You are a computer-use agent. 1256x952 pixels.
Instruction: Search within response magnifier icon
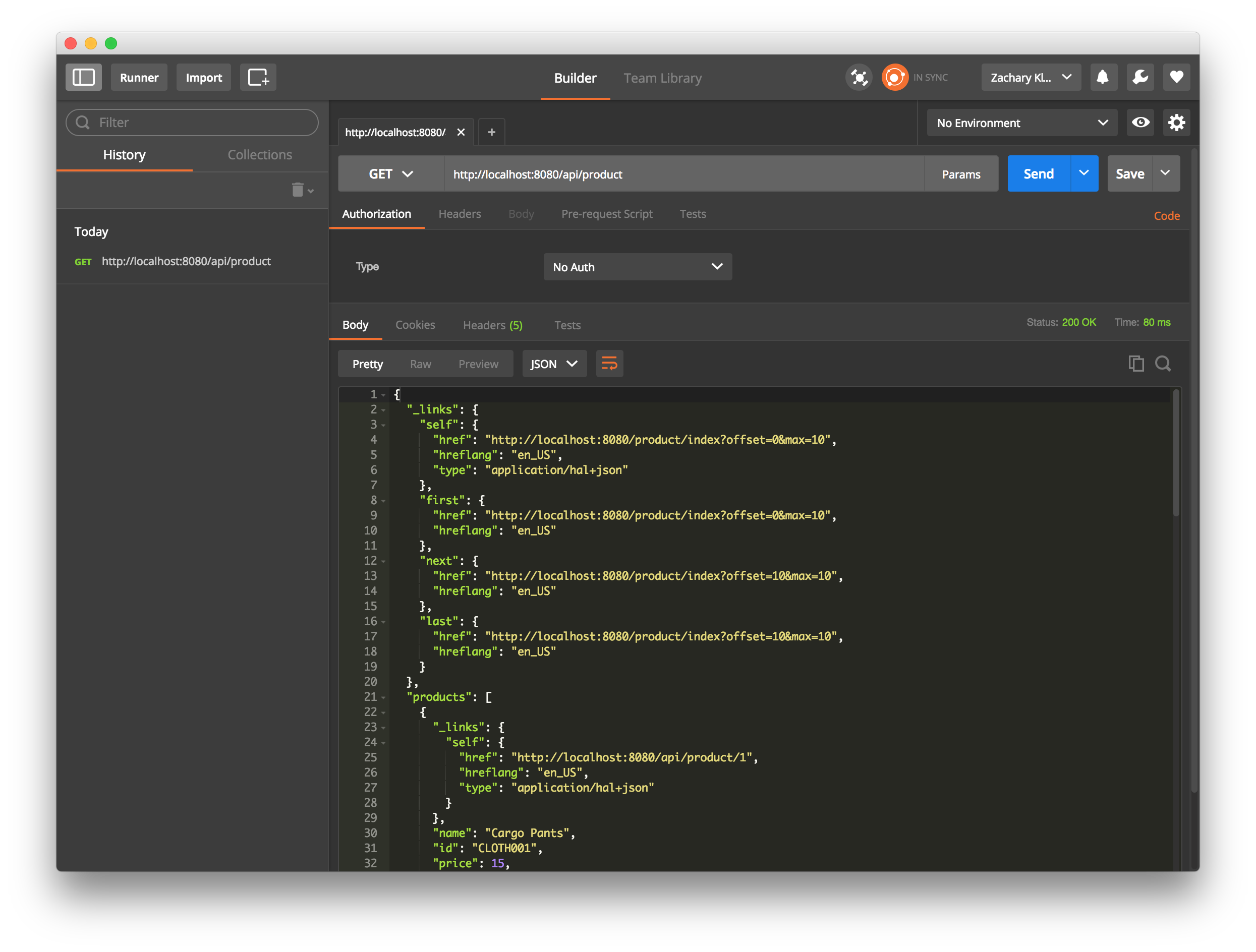1163,364
